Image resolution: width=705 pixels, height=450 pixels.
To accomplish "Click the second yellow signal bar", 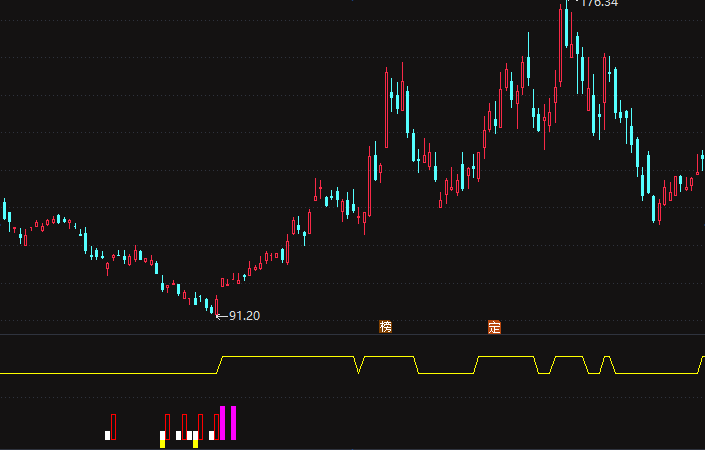I will [195, 443].
